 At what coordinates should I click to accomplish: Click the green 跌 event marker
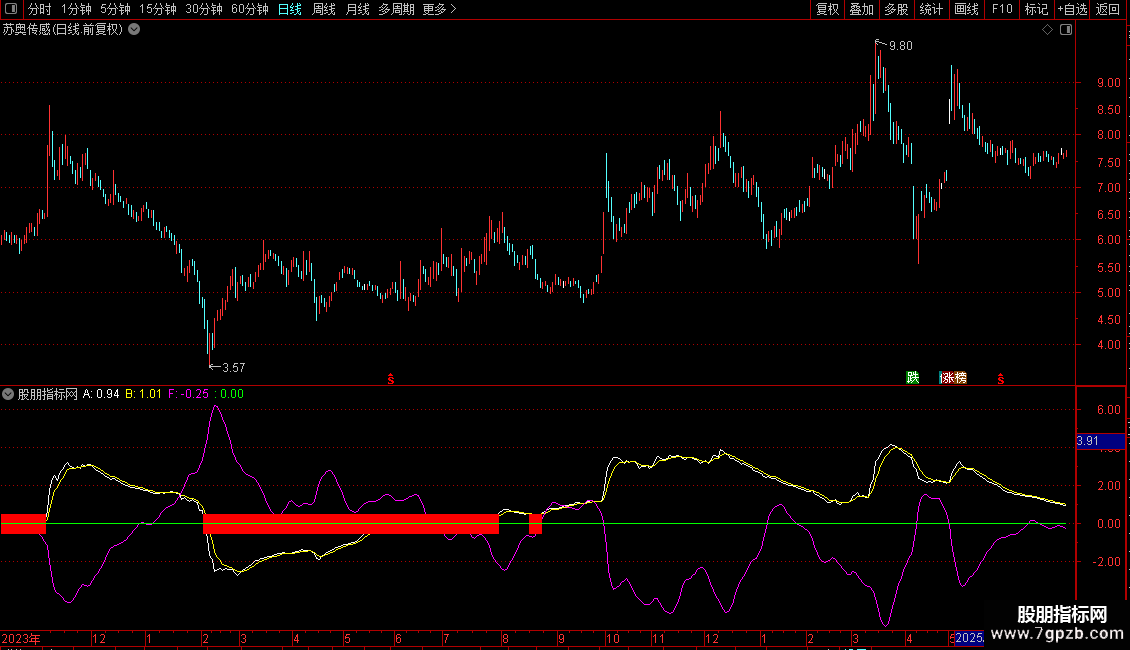click(912, 378)
